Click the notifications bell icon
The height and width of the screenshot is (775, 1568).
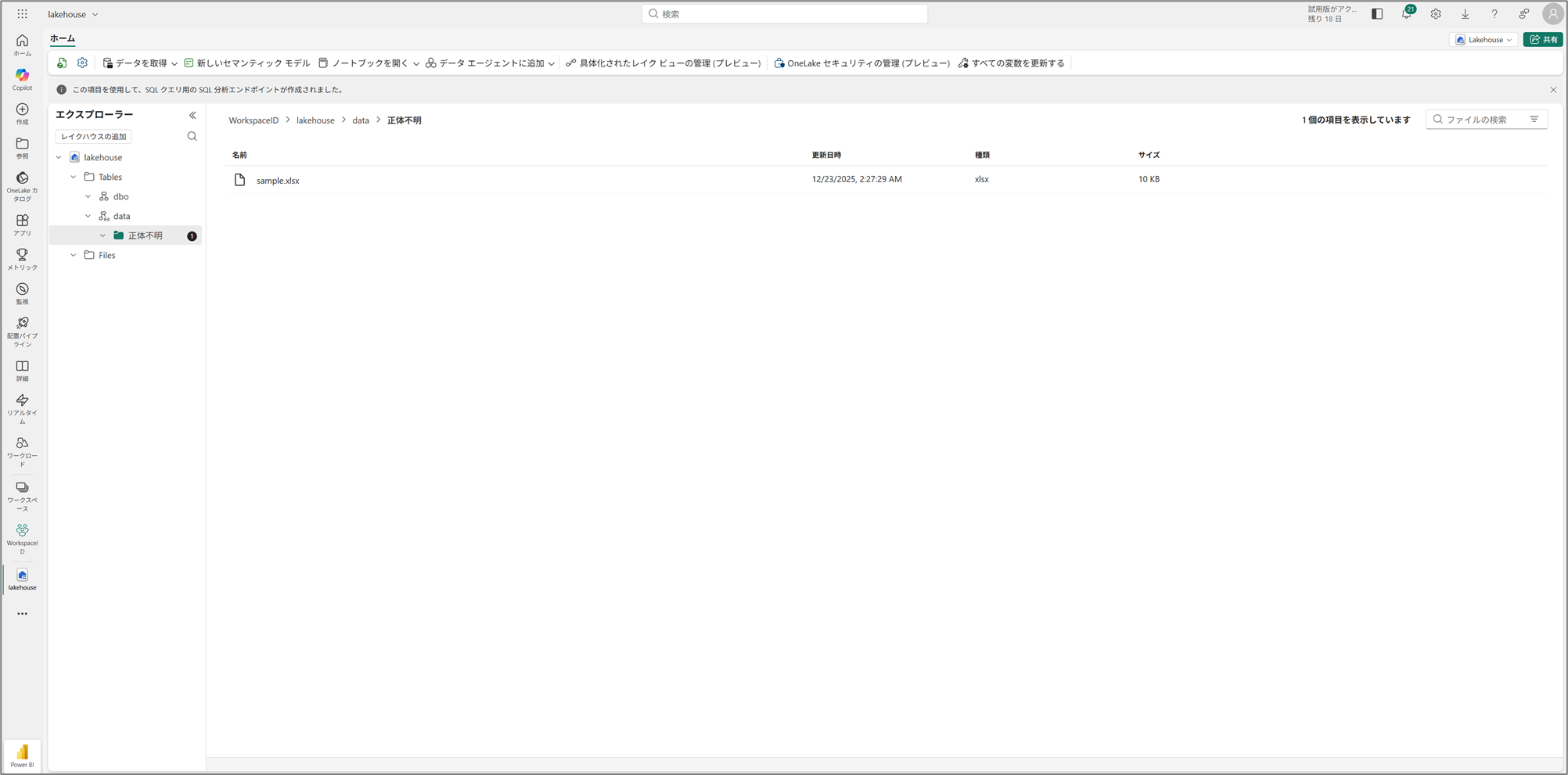click(1406, 14)
